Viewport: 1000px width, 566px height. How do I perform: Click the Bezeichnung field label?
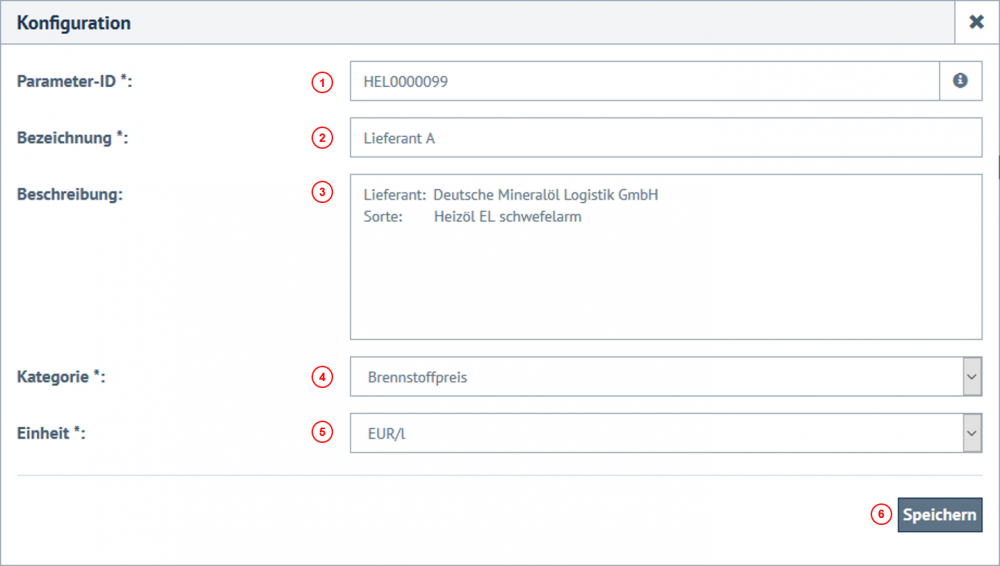73,138
